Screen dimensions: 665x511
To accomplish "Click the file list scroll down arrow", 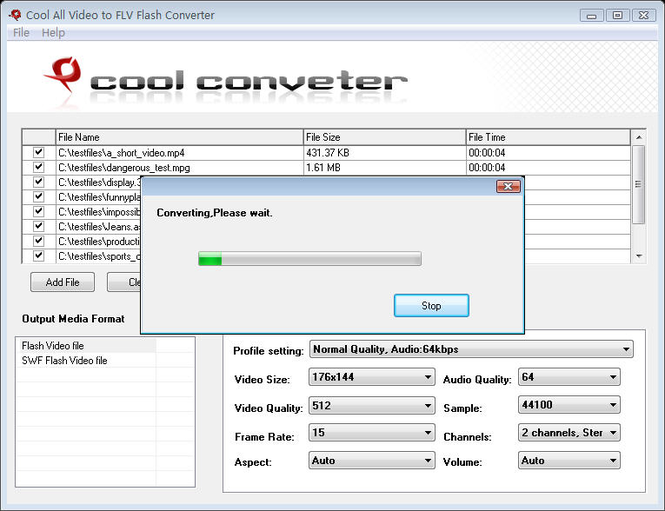I will (x=639, y=256).
